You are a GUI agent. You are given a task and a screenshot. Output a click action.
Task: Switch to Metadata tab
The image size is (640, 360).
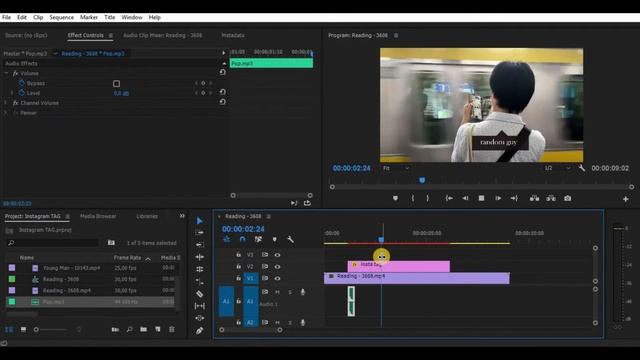tap(233, 36)
